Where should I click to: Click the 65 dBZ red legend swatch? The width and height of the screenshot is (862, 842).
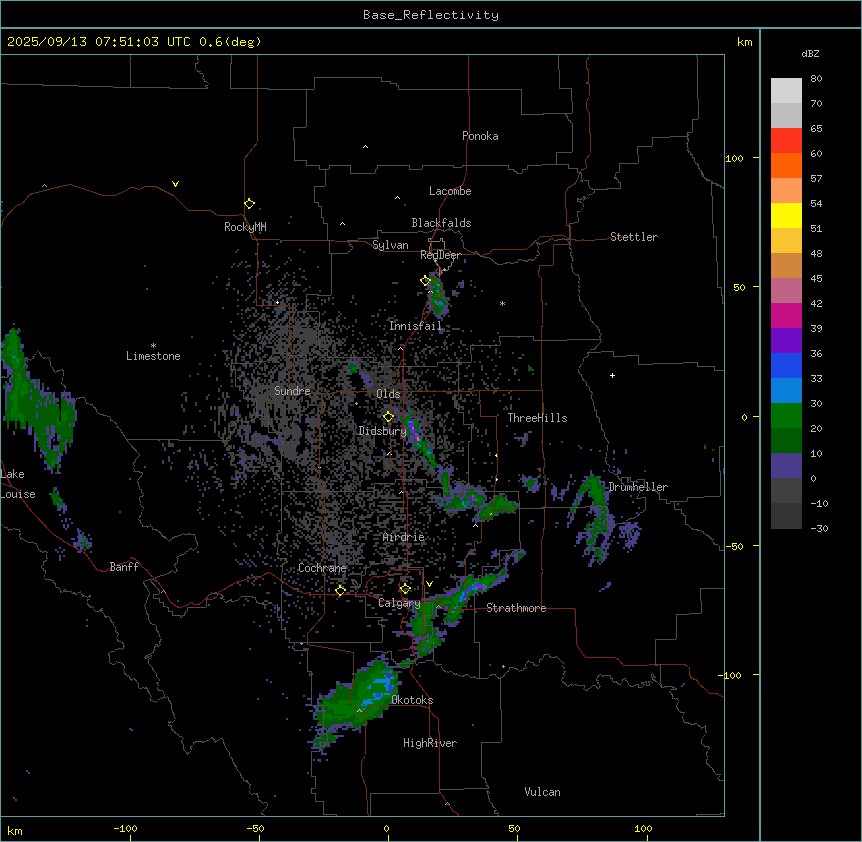pos(786,140)
